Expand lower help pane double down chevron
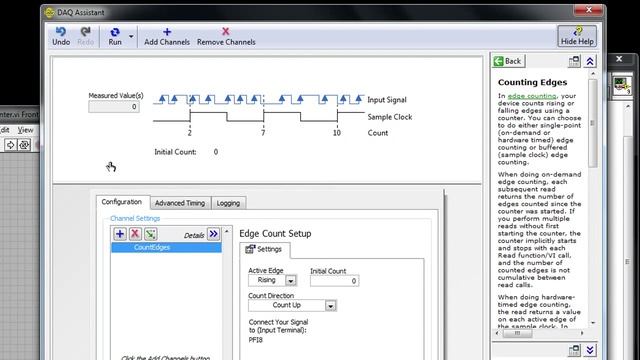640x360 pixels. pyautogui.click(x=590, y=350)
